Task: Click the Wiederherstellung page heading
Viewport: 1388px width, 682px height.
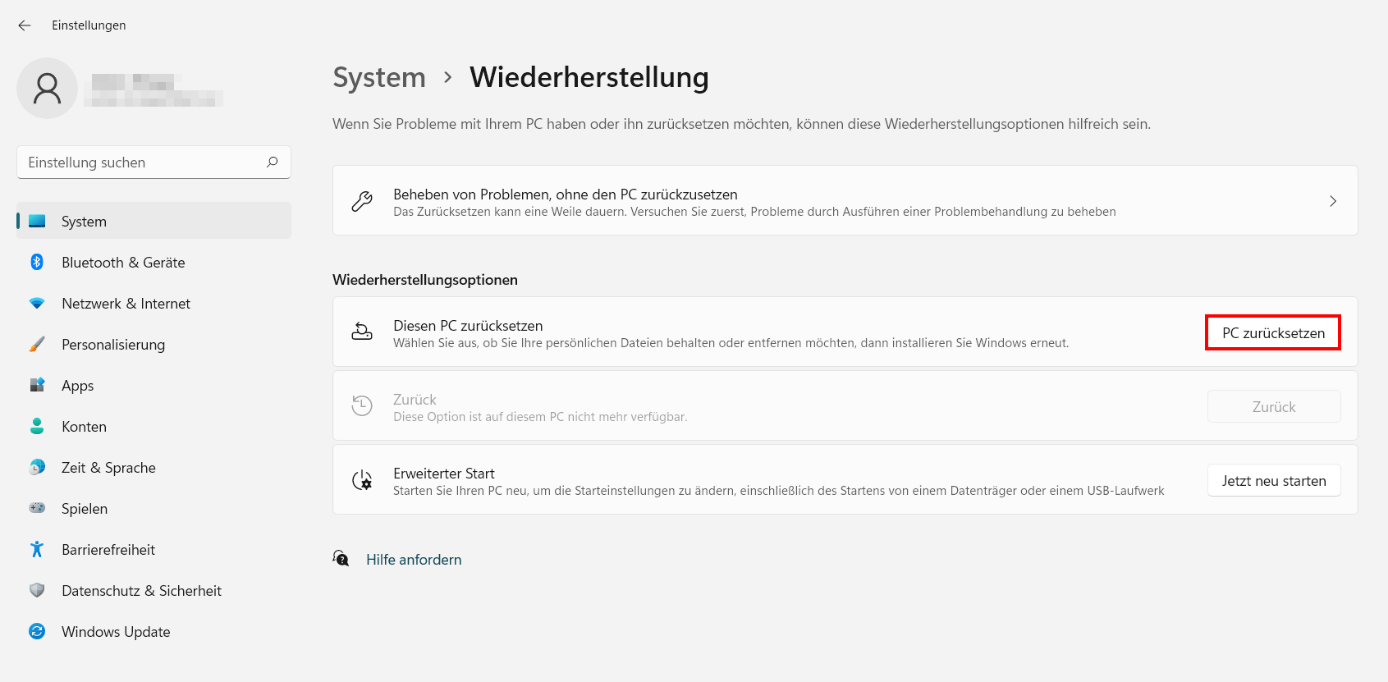Action: pyautogui.click(x=589, y=77)
